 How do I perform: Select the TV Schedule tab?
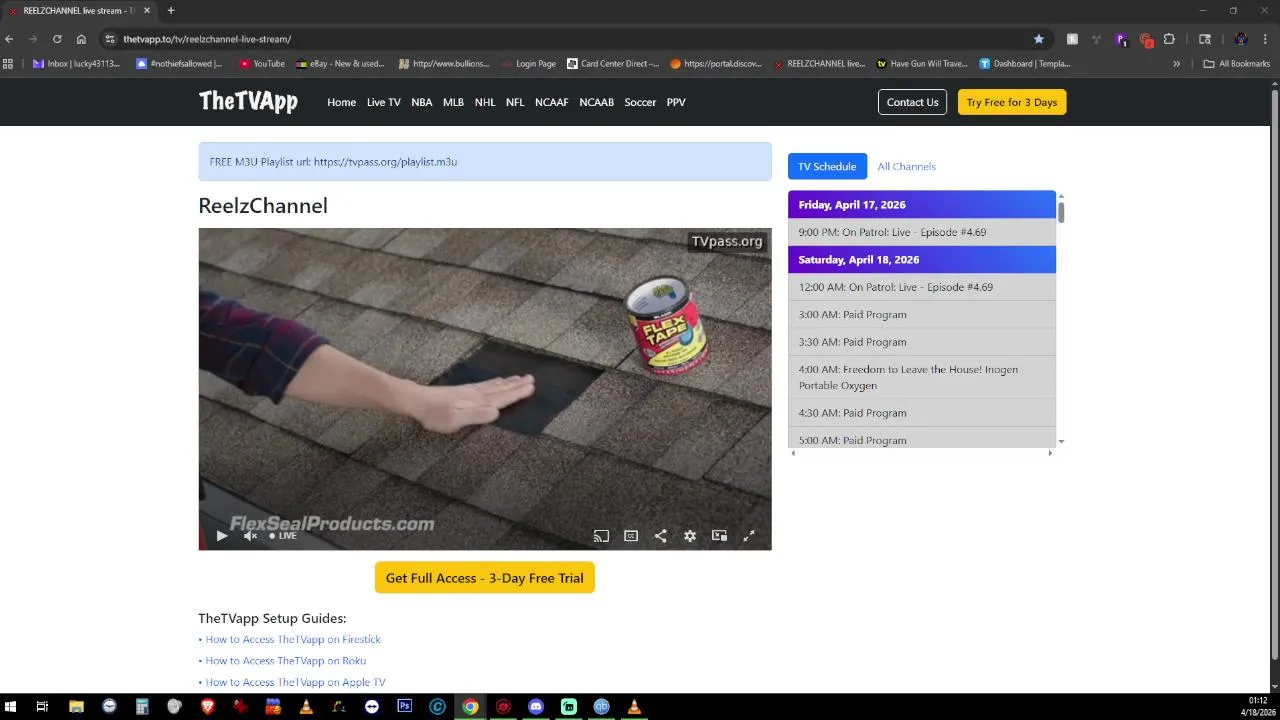(827, 166)
